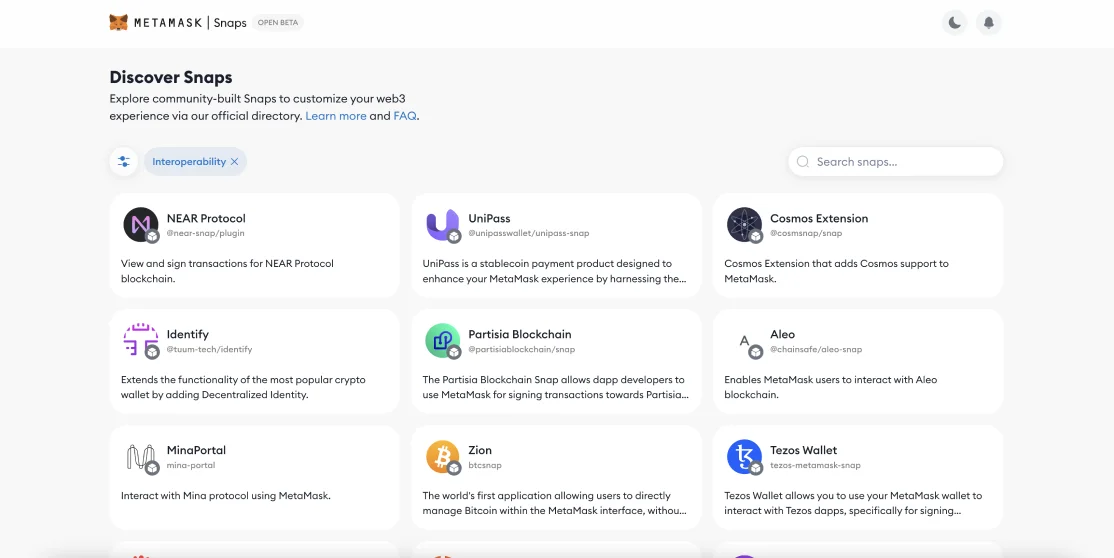Open the Aleo snap title
This screenshot has height=558, width=1114.
(x=782, y=334)
